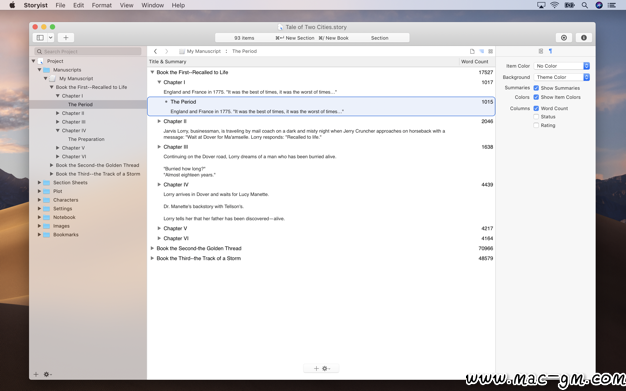626x391 pixels.
Task: Click the Plot folder icon
Action: 47,191
